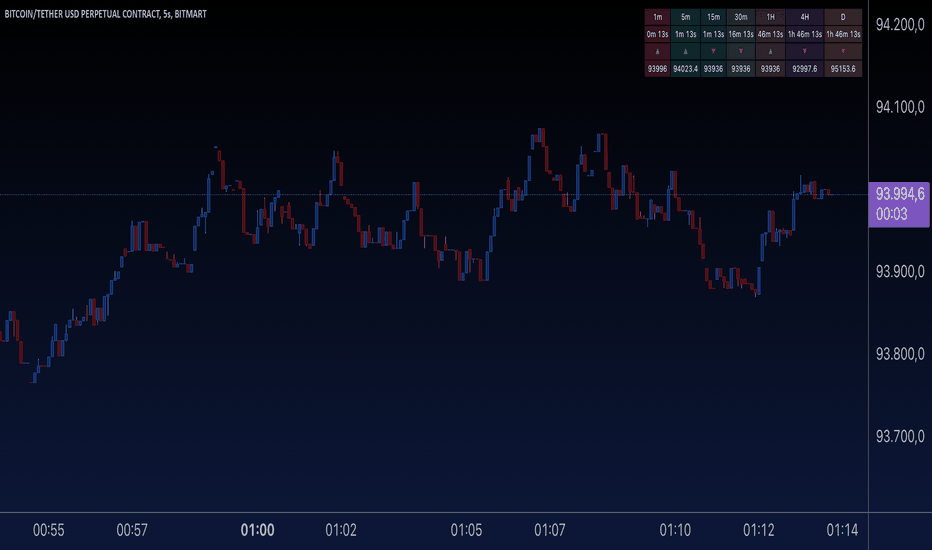The image size is (932, 550).
Task: Click the 95153.6 value in the D column
Action: tap(843, 69)
